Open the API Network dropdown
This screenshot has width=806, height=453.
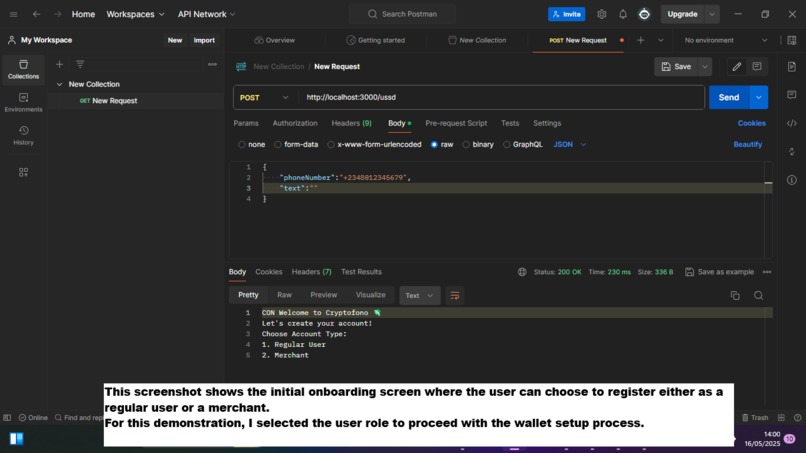pyautogui.click(x=206, y=14)
